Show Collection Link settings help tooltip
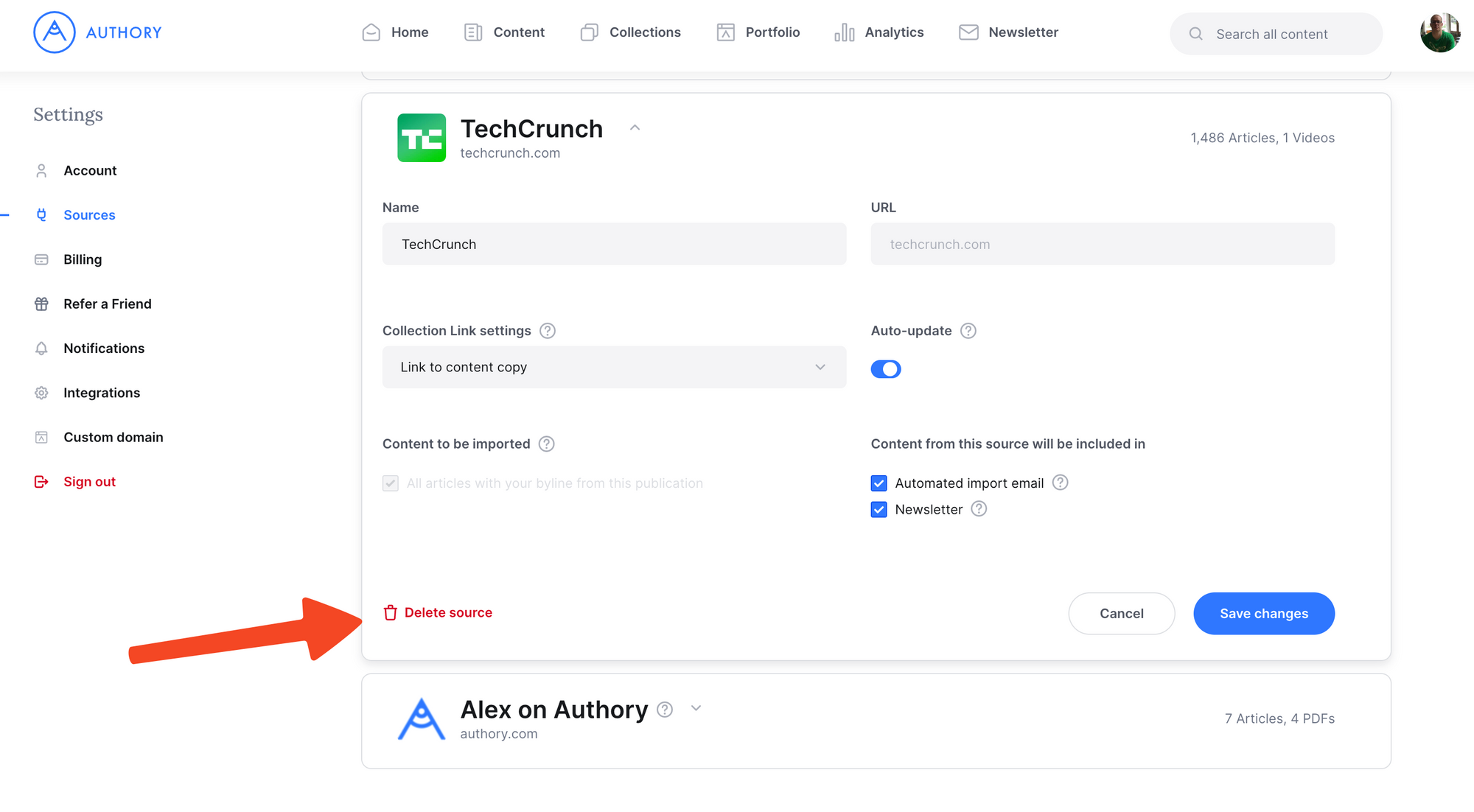Image resolution: width=1474 pixels, height=812 pixels. coord(548,331)
